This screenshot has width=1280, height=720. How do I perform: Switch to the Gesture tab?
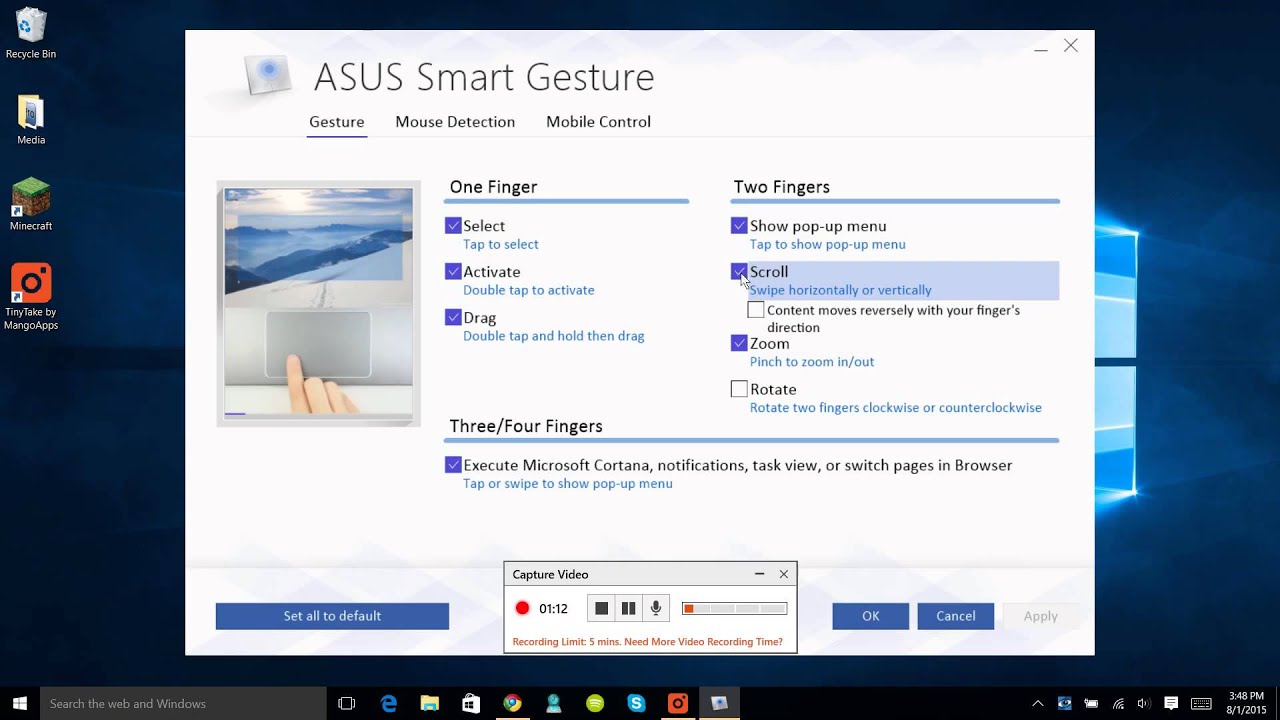pos(336,122)
